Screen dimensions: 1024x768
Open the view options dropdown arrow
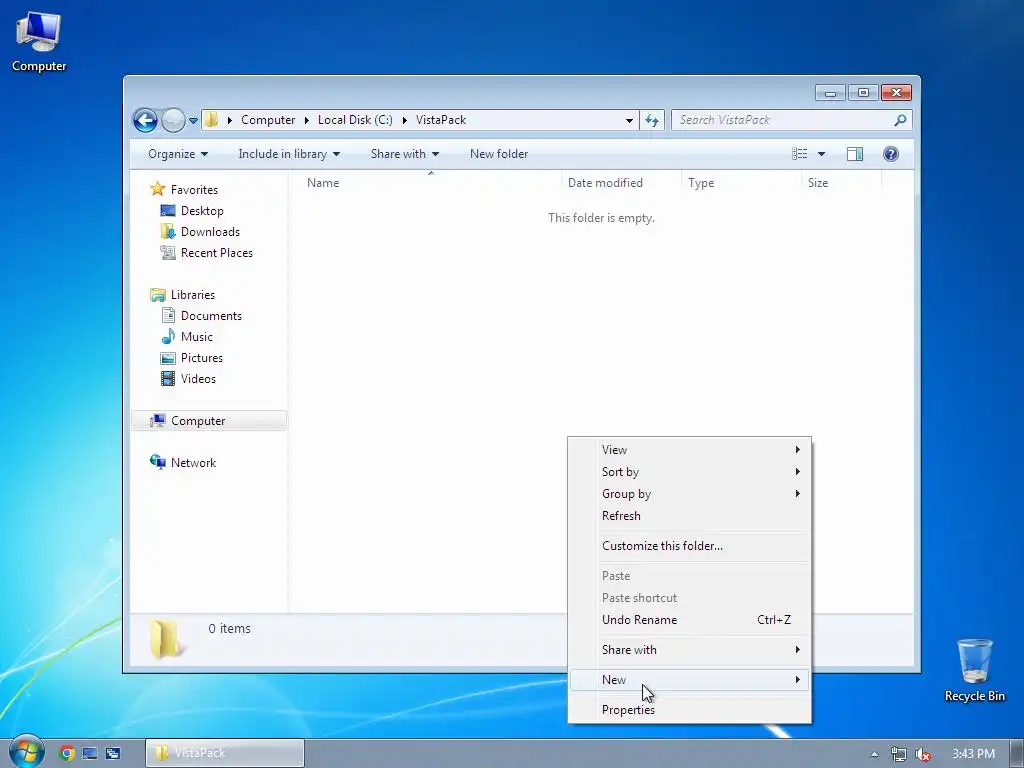[x=822, y=154]
